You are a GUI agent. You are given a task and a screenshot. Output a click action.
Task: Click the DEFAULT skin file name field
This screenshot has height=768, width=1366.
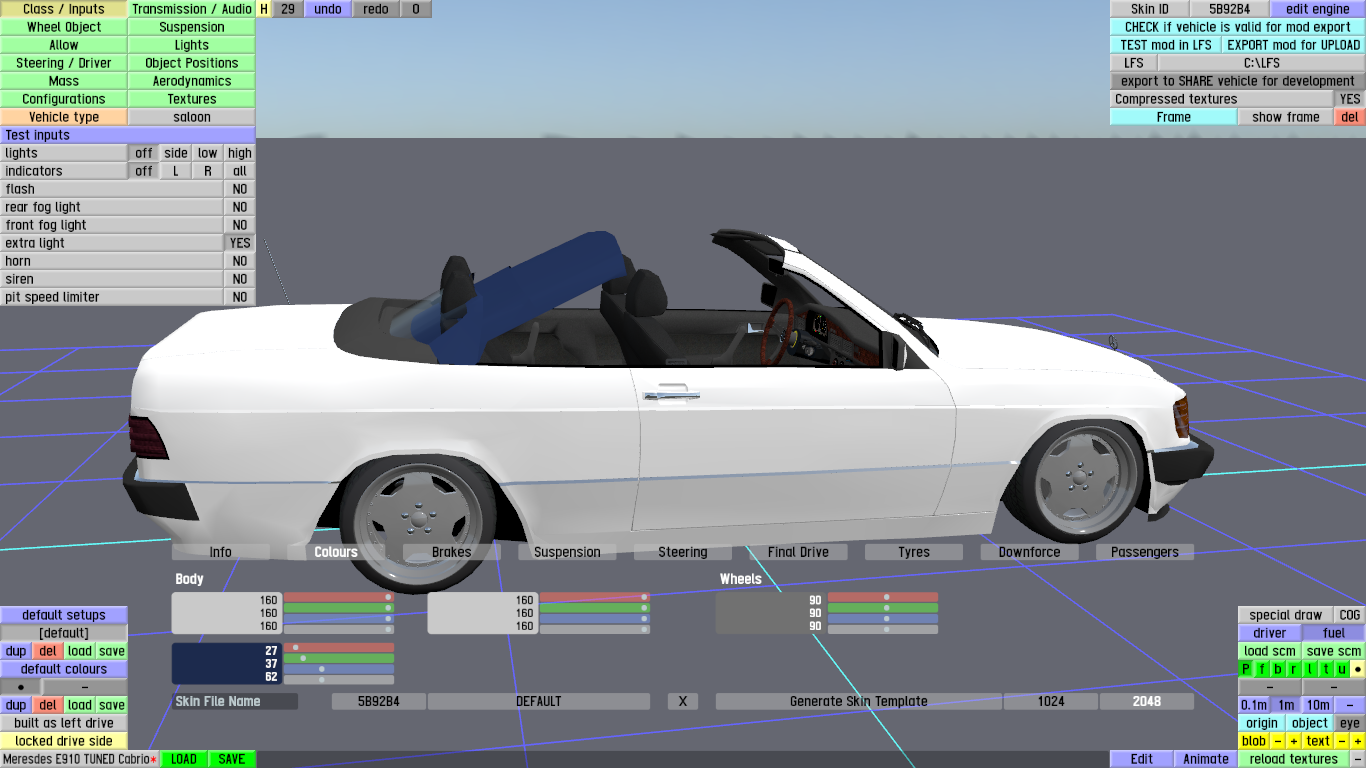(x=539, y=701)
